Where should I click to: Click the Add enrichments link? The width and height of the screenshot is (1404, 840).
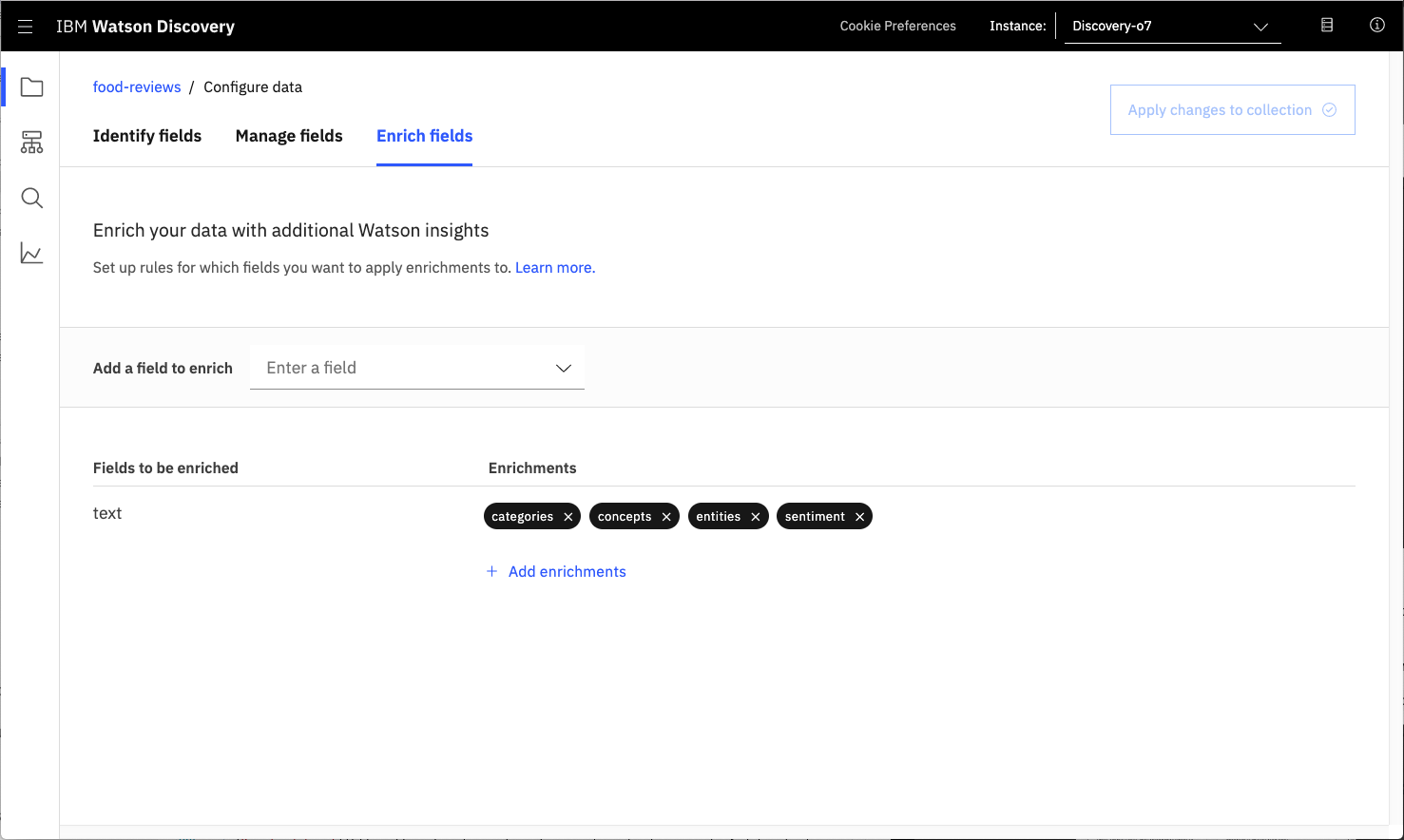(x=567, y=571)
